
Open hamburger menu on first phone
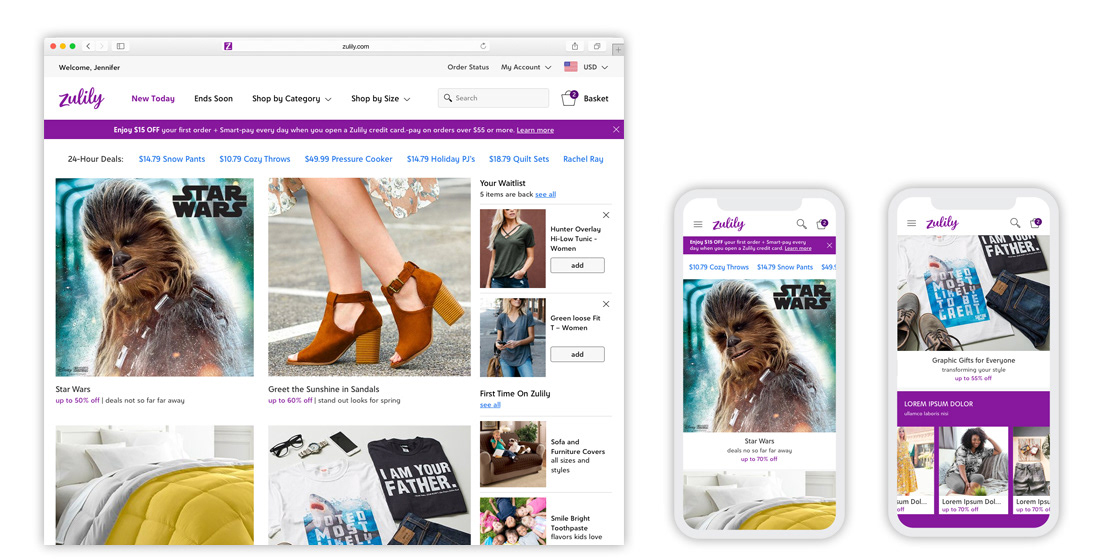(x=698, y=224)
